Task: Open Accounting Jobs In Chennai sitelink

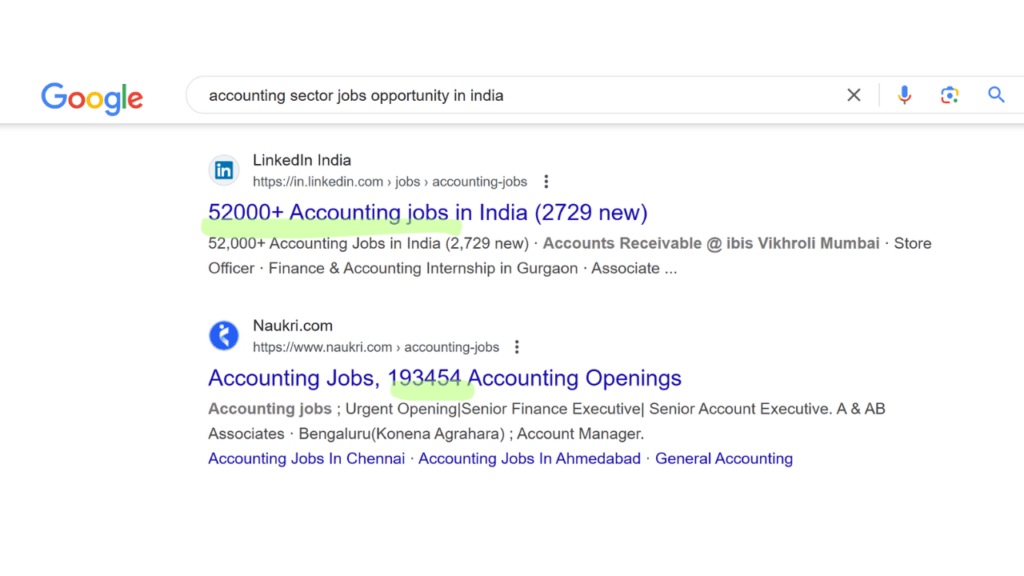Action: (x=306, y=459)
